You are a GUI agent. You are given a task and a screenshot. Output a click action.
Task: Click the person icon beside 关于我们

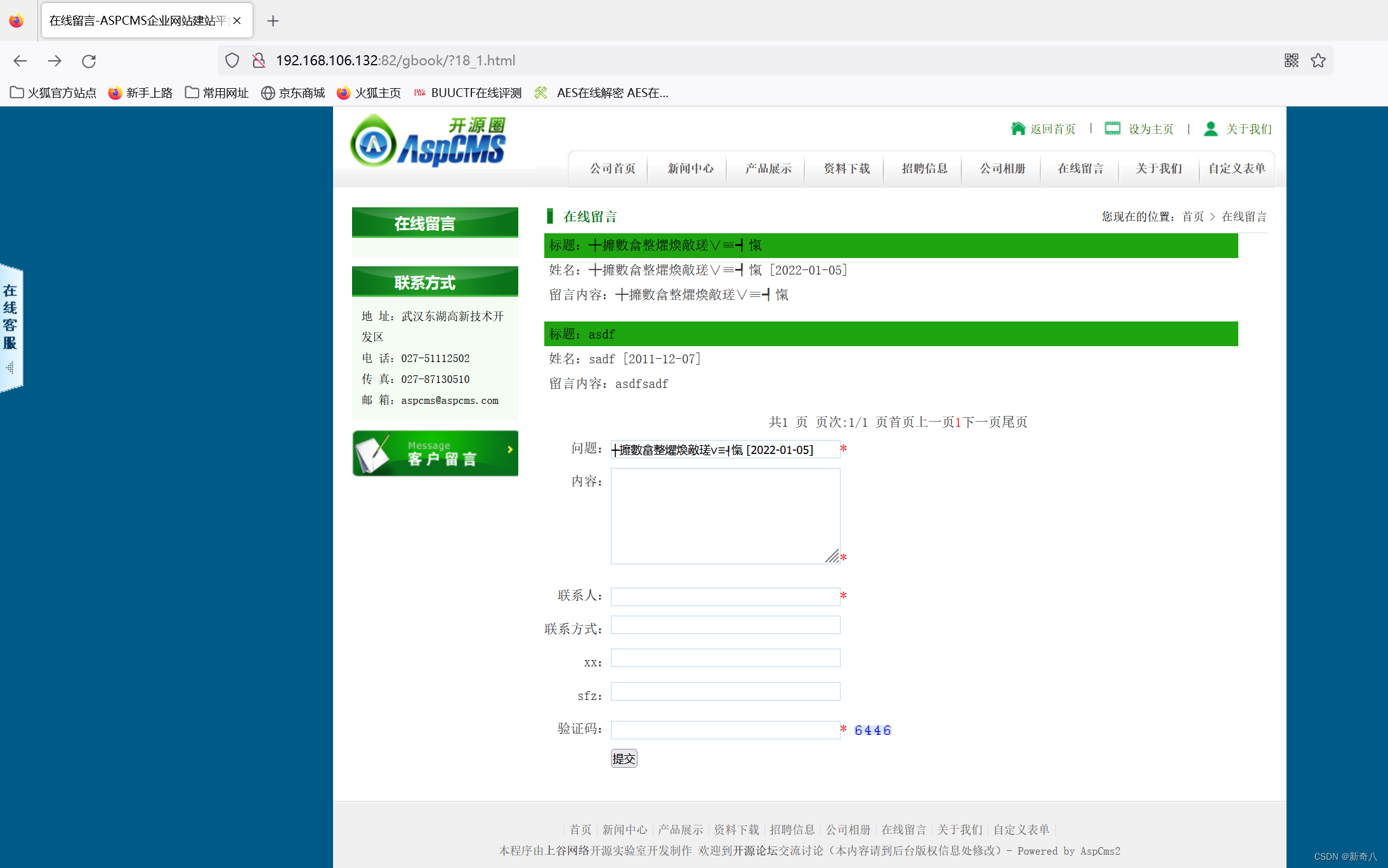tap(1210, 129)
